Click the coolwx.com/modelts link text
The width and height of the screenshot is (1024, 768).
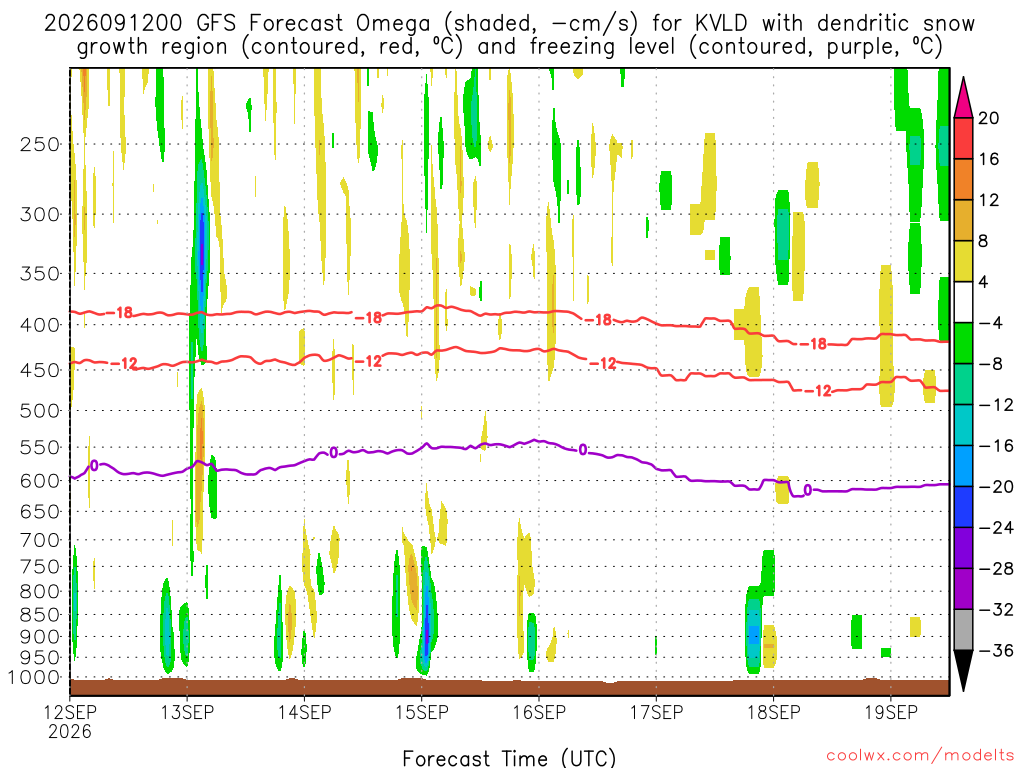[920, 756]
